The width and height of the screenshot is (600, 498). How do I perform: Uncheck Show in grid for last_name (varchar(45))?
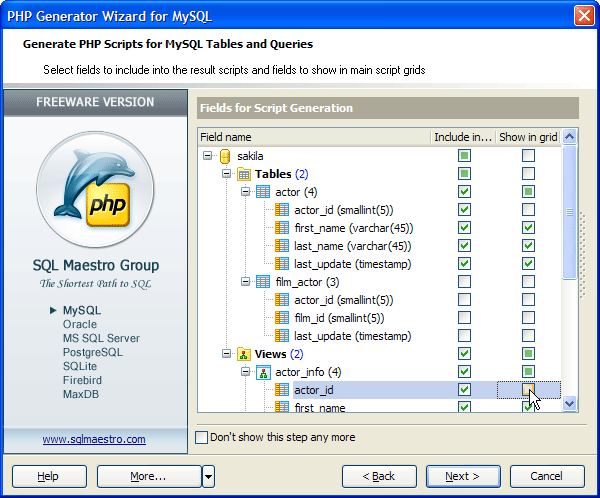[528, 246]
